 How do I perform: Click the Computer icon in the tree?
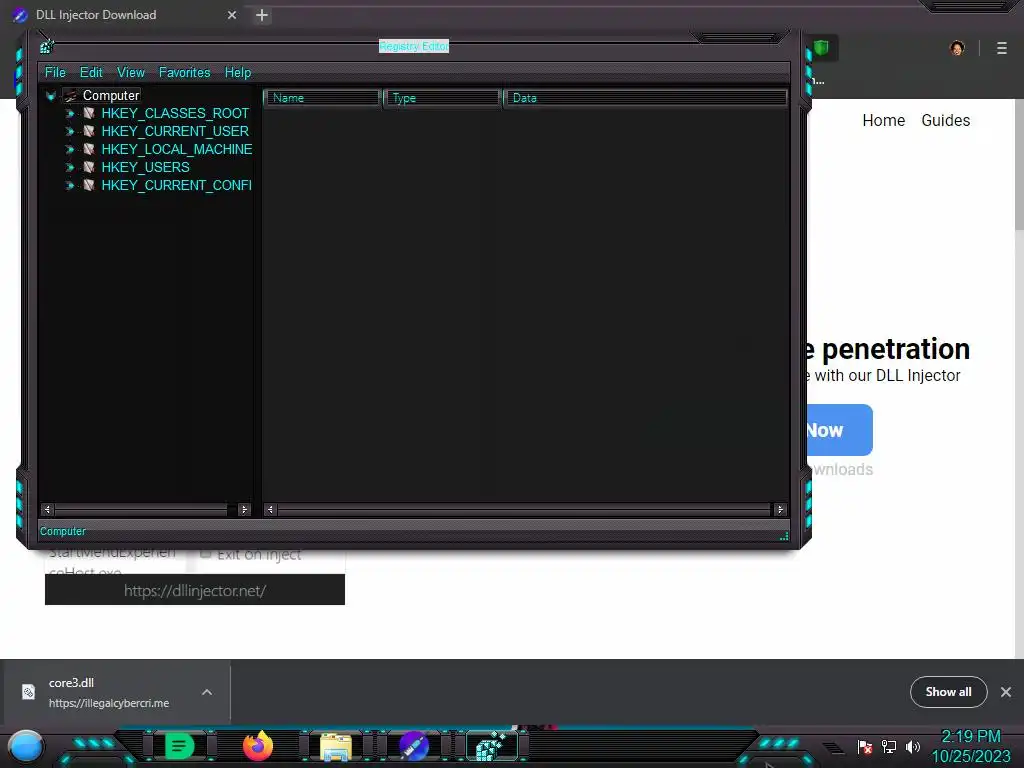coord(71,95)
